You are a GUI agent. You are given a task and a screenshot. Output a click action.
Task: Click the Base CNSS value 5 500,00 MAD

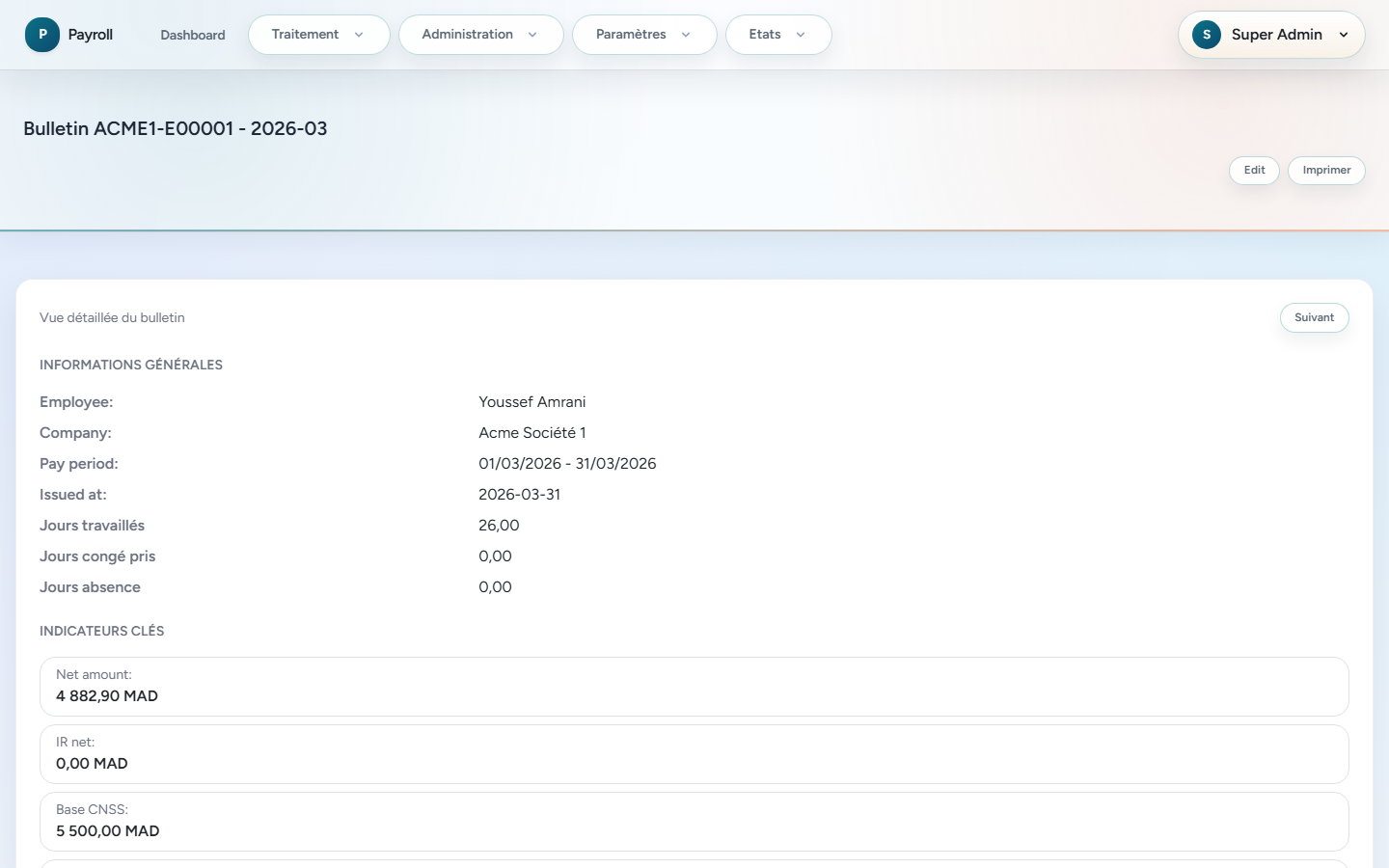click(108, 831)
